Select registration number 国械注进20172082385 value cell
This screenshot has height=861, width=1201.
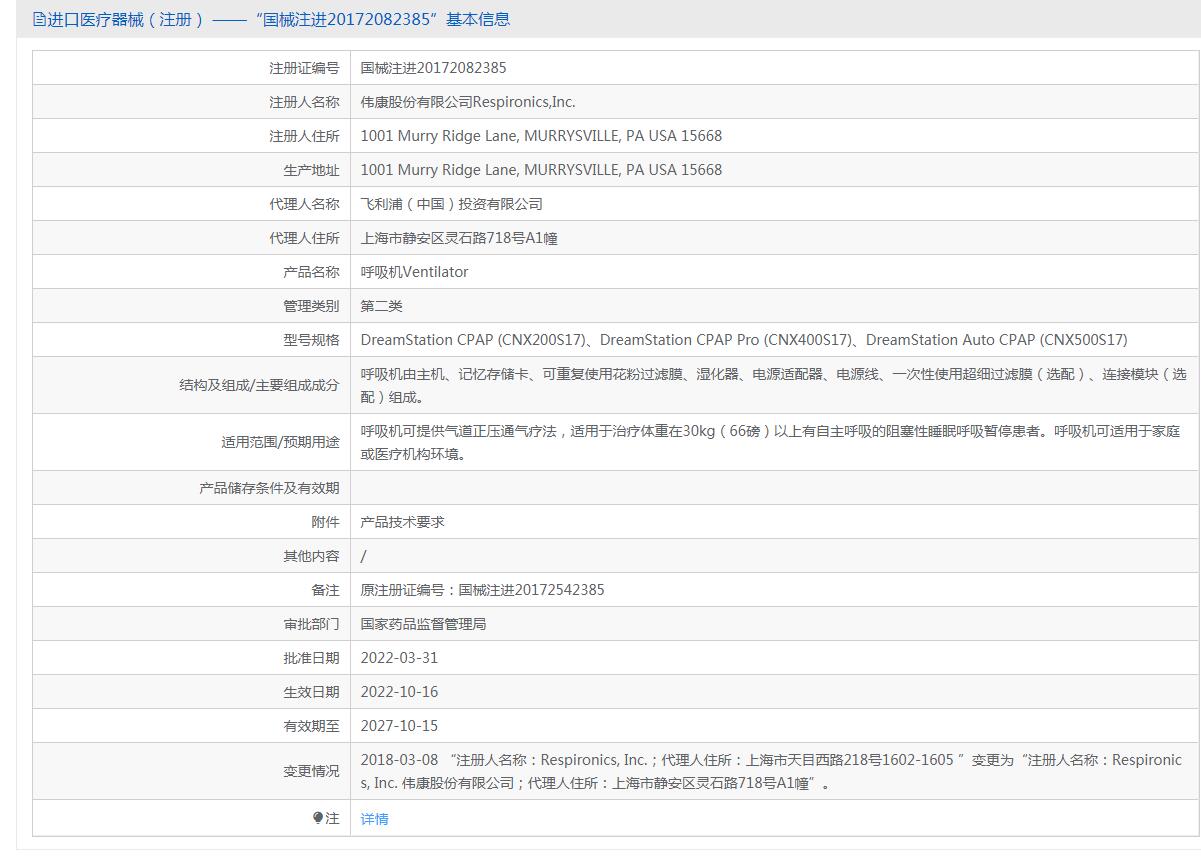click(x=433, y=68)
